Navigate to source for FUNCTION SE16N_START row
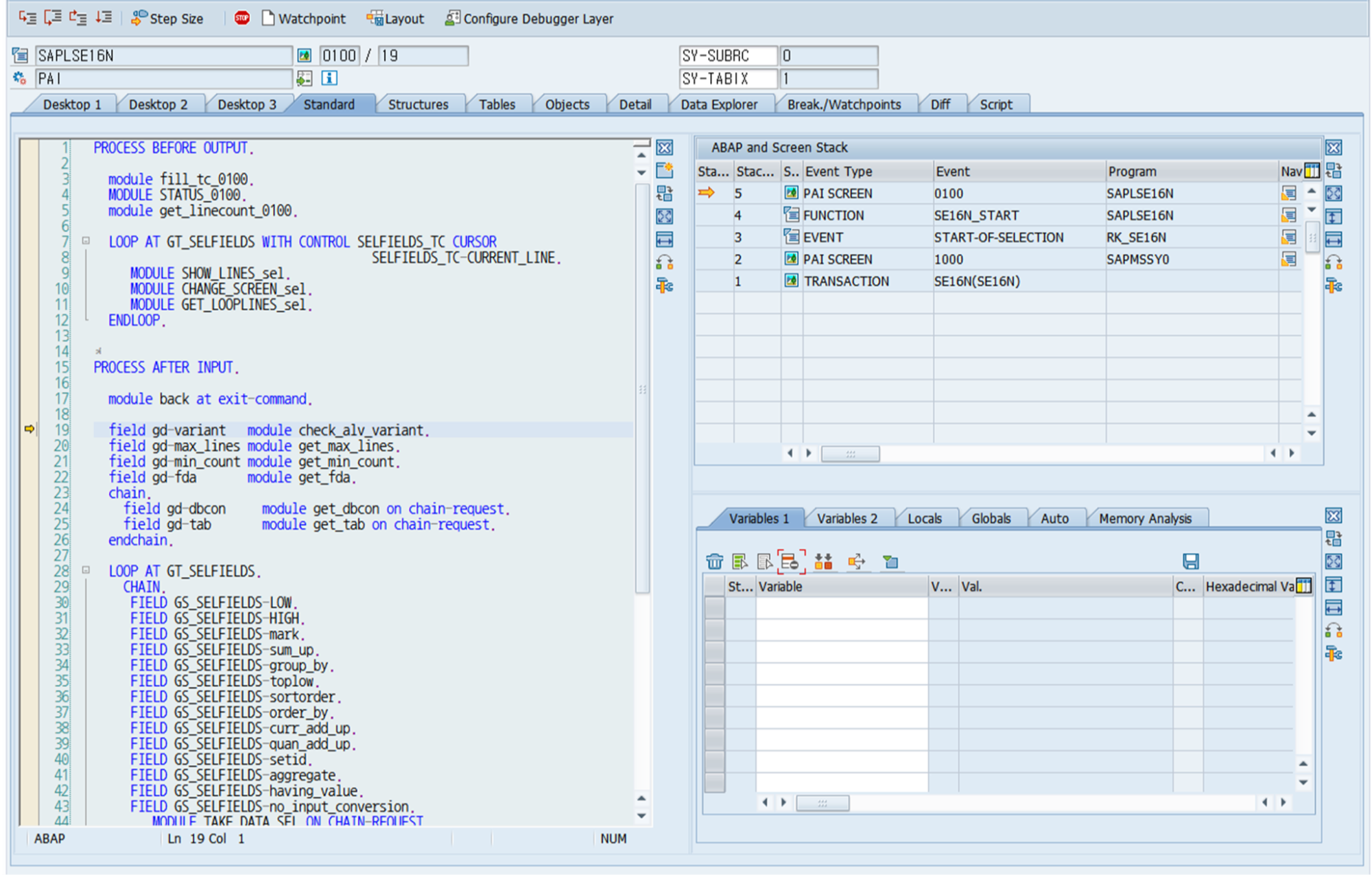Image resolution: width=1372 pixels, height=875 pixels. click(x=1288, y=215)
